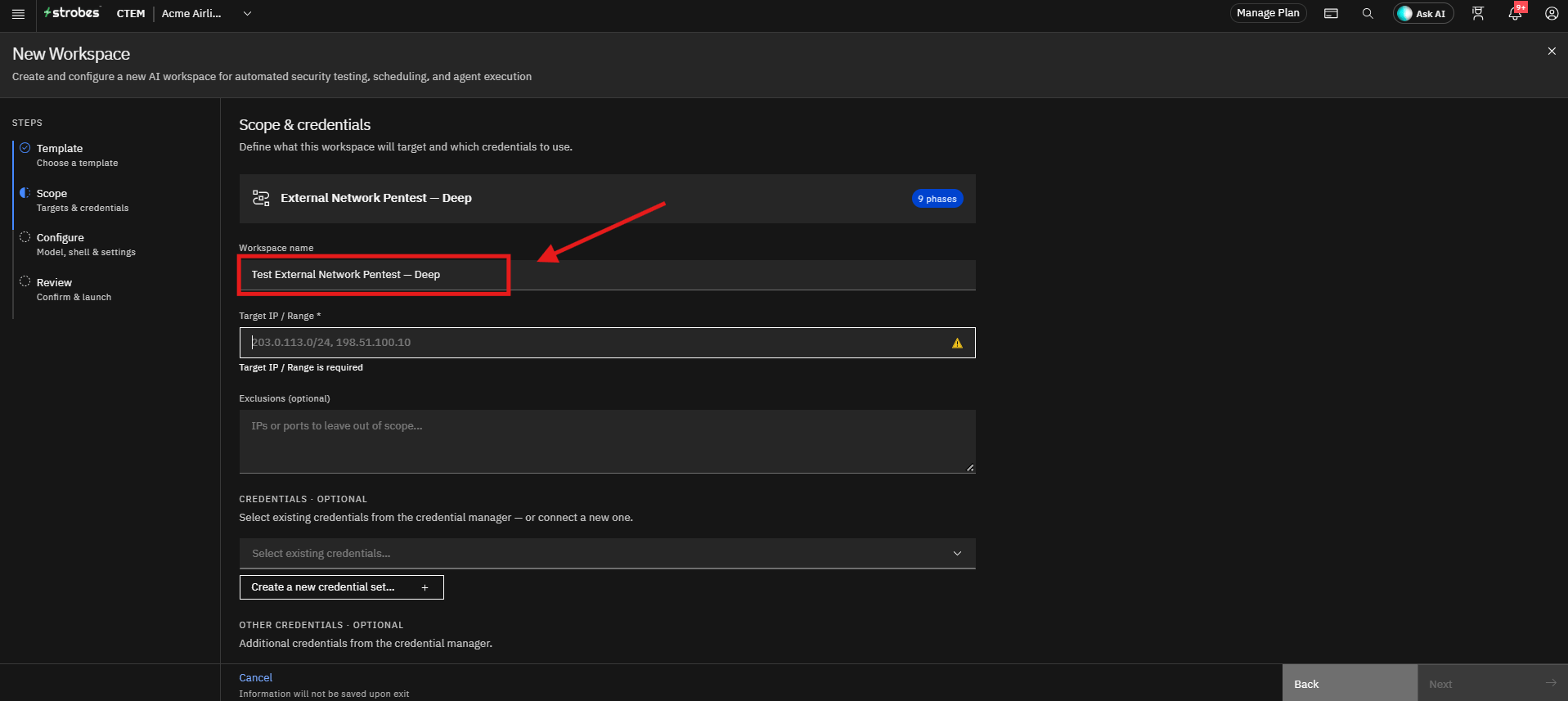Image resolution: width=1568 pixels, height=701 pixels.
Task: Click the Exclusions textarea resize handle
Action: (970, 468)
